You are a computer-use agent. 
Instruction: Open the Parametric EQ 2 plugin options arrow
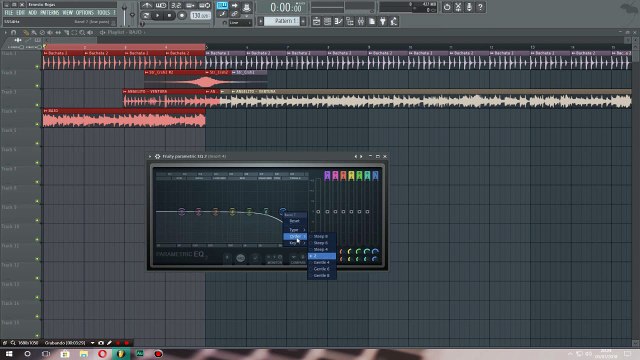(x=150, y=156)
